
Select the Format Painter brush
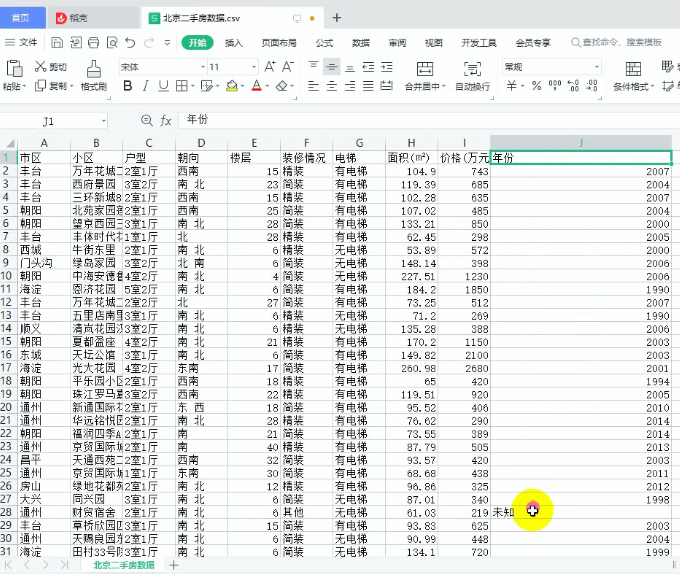pyautogui.click(x=94, y=69)
